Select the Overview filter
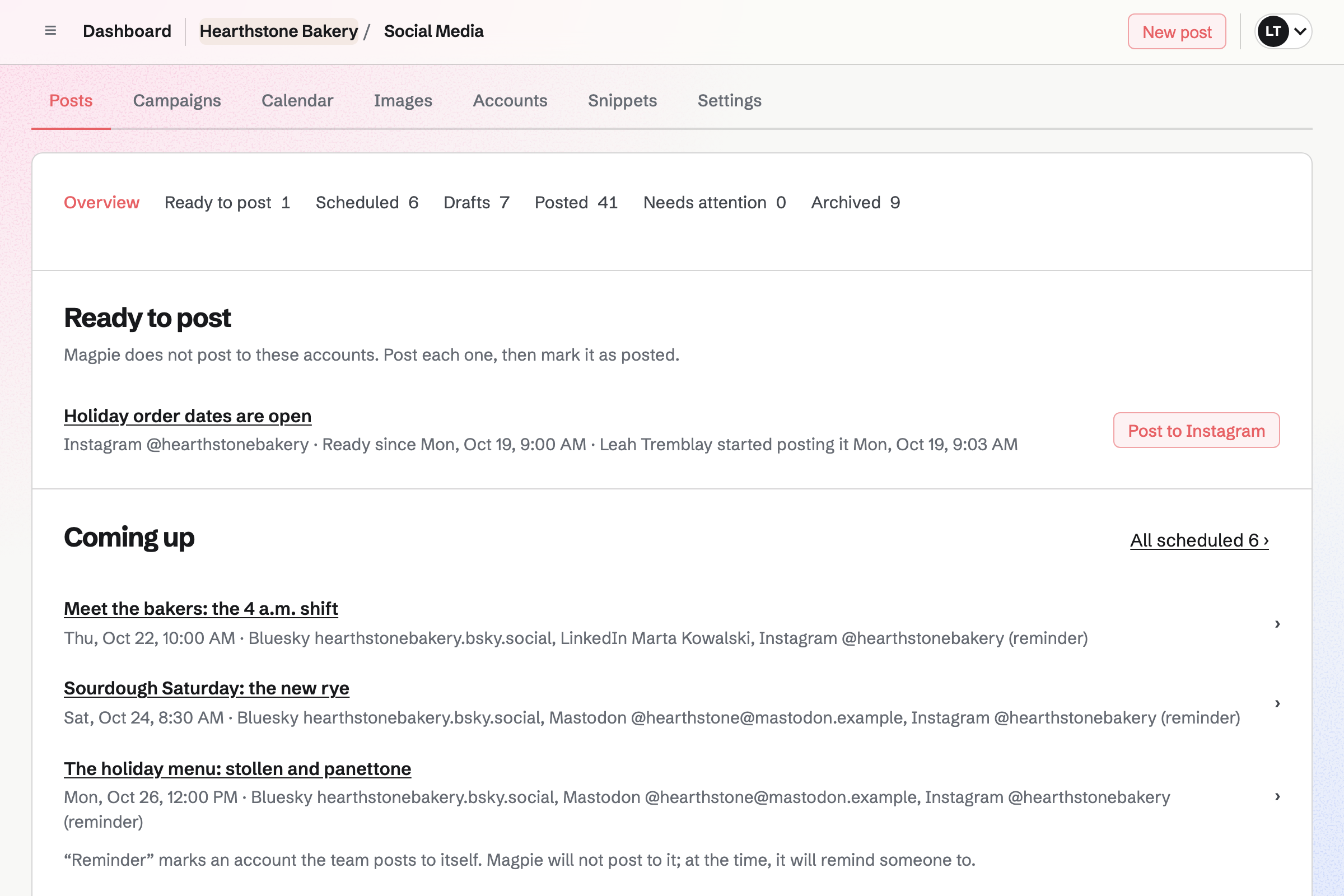Viewport: 1344px width, 896px height. tap(102, 202)
